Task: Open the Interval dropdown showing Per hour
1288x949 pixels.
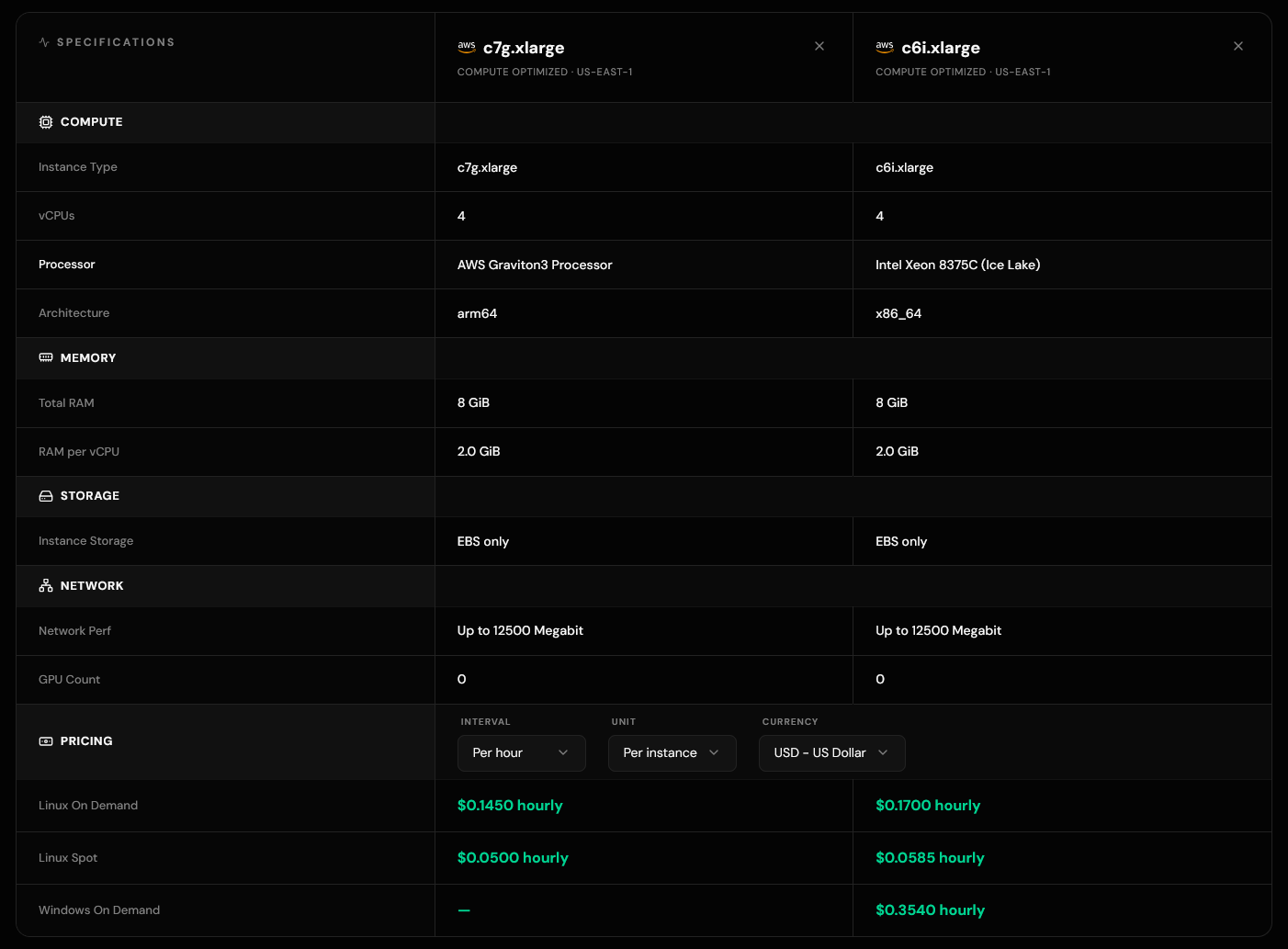Action: click(521, 752)
